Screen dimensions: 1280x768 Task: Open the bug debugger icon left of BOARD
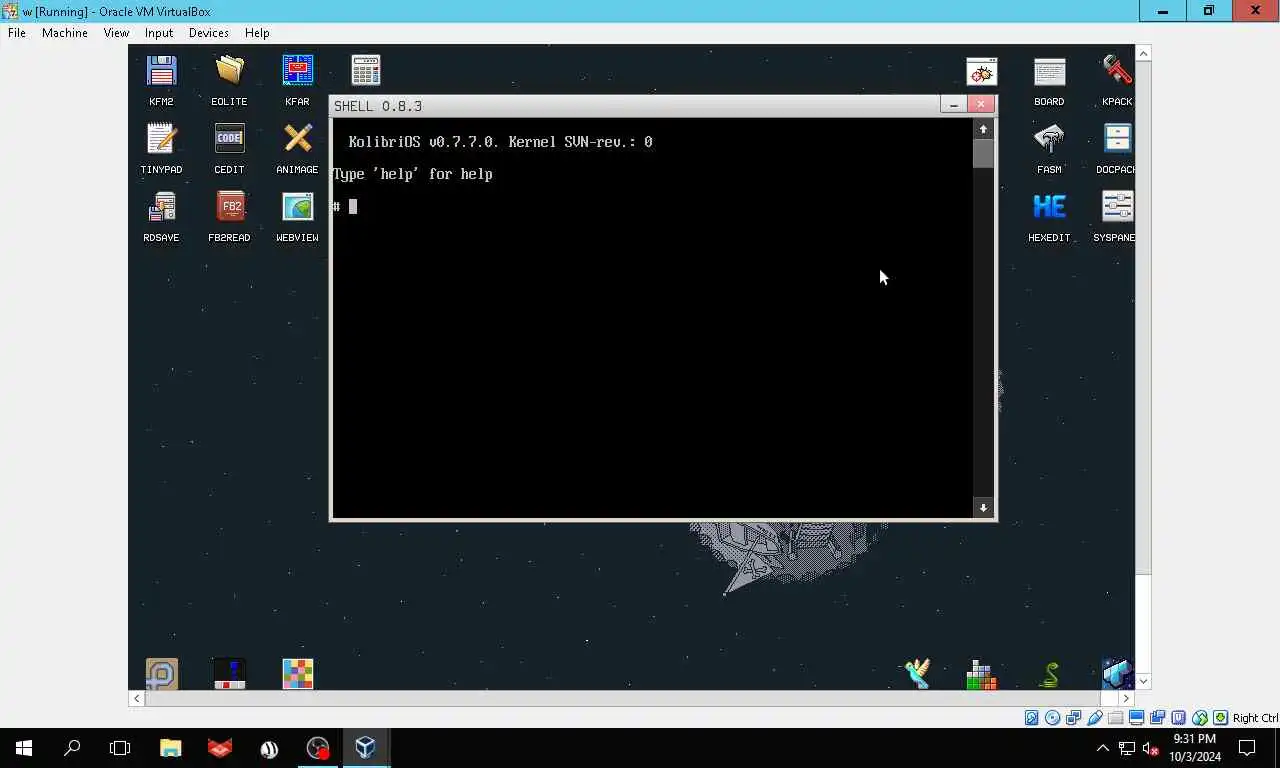click(x=981, y=72)
